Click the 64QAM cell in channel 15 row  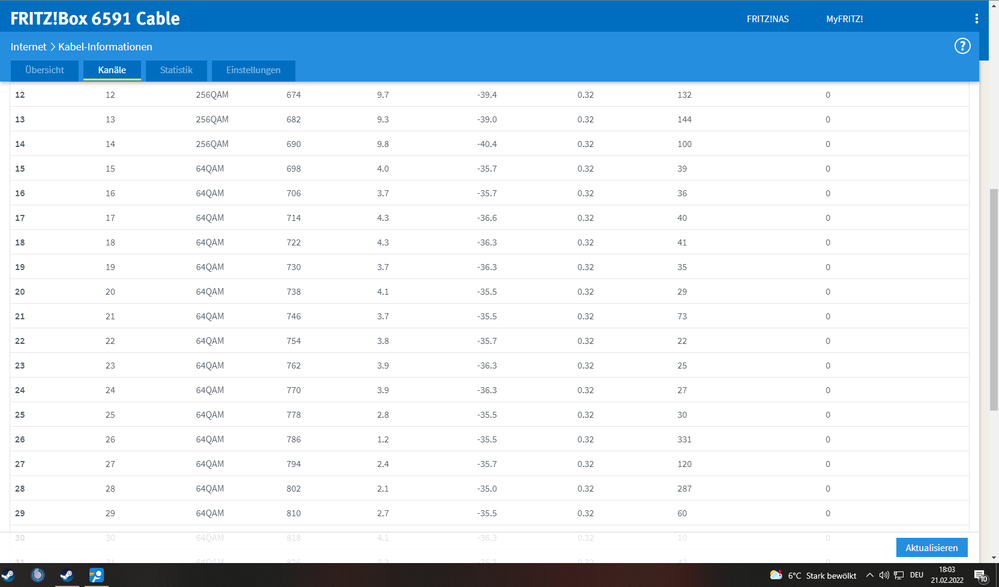pos(210,169)
